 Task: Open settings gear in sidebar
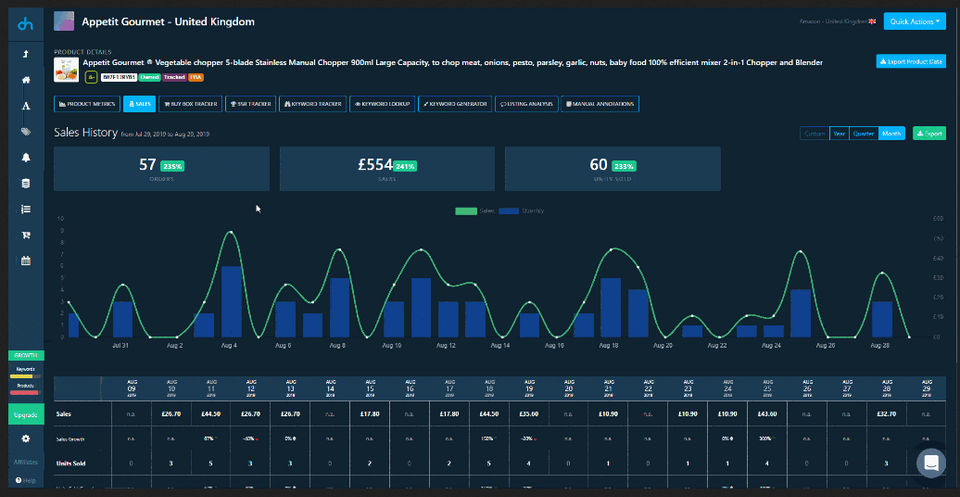pos(25,438)
